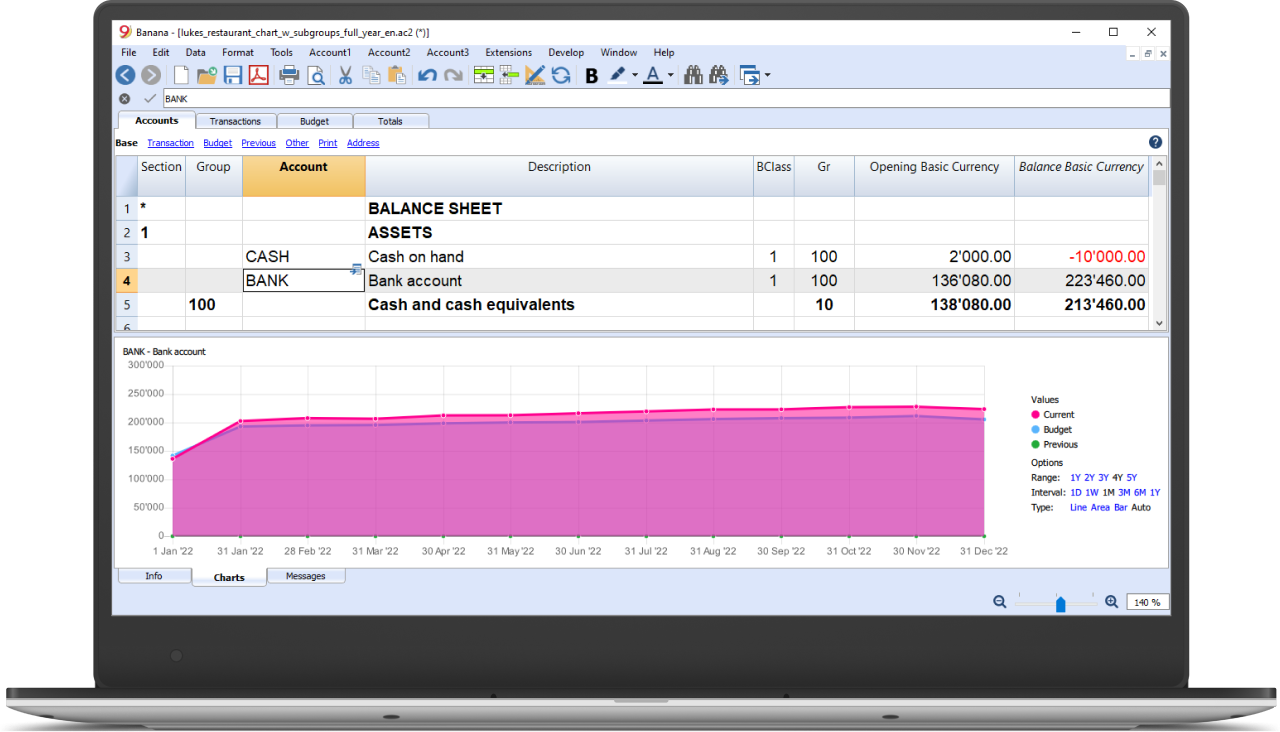
Task: Click the Account column header
Action: [x=304, y=175]
